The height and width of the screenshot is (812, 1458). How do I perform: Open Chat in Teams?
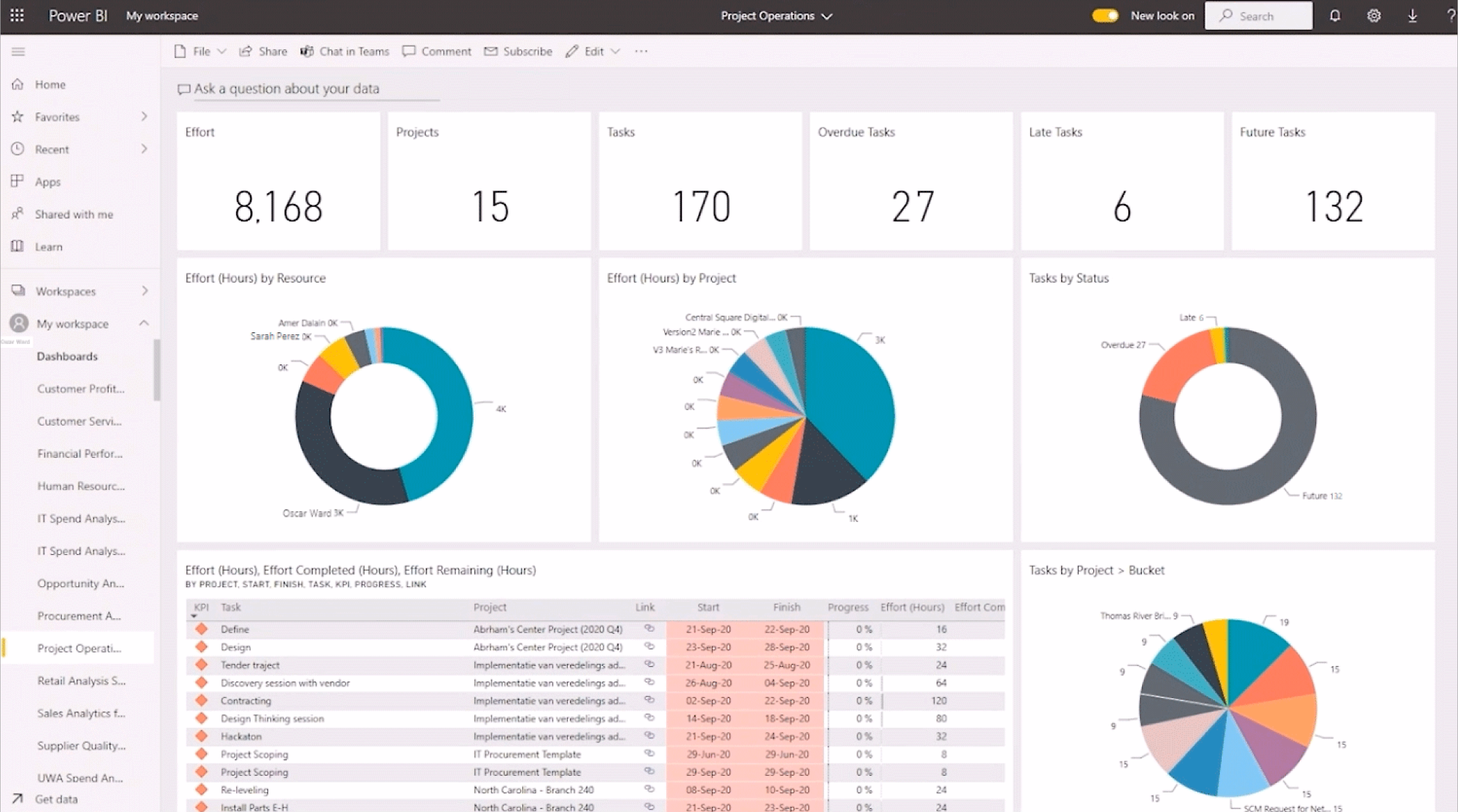click(x=345, y=51)
